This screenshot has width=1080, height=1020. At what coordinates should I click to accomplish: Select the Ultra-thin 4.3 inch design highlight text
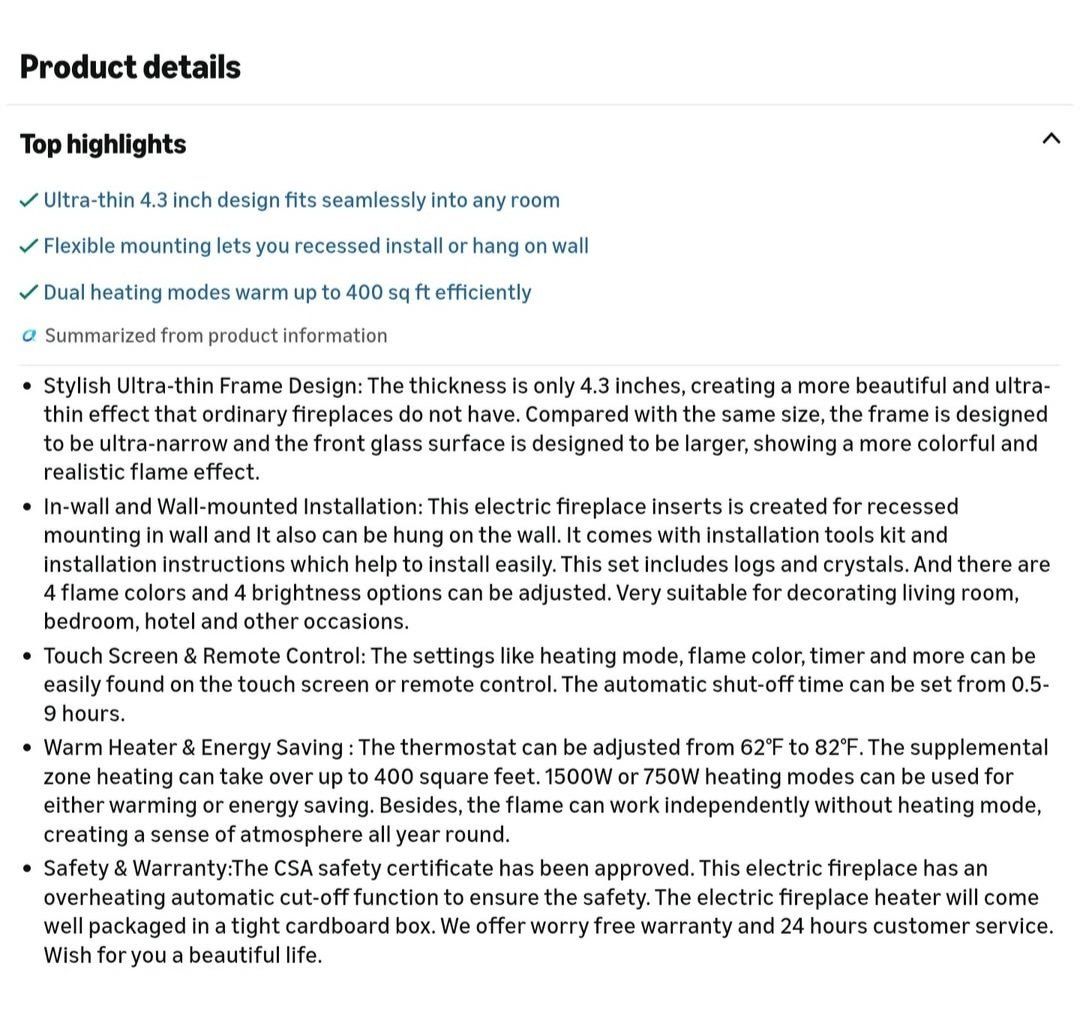(x=302, y=200)
